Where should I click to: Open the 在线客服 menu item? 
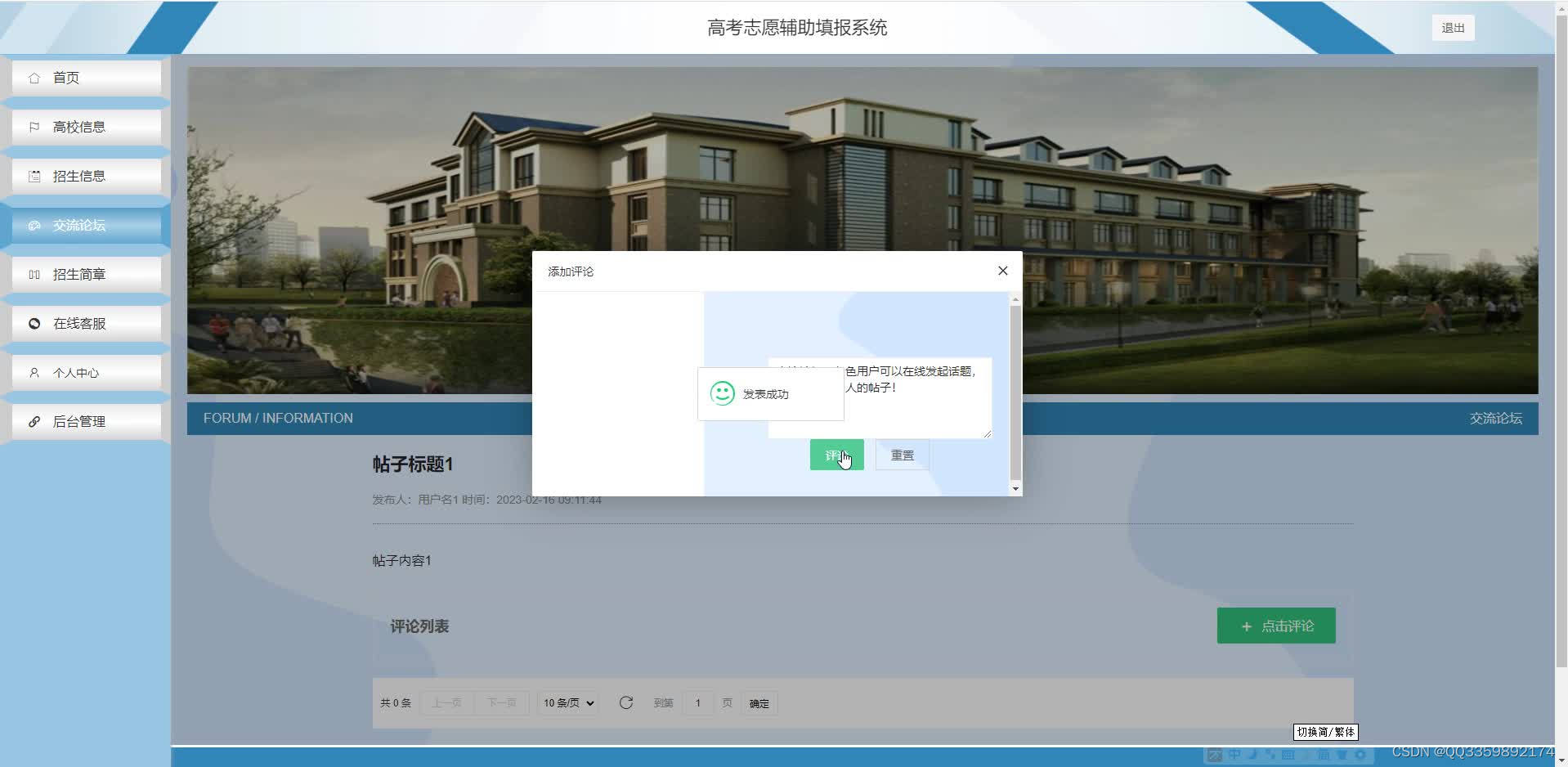(87, 323)
